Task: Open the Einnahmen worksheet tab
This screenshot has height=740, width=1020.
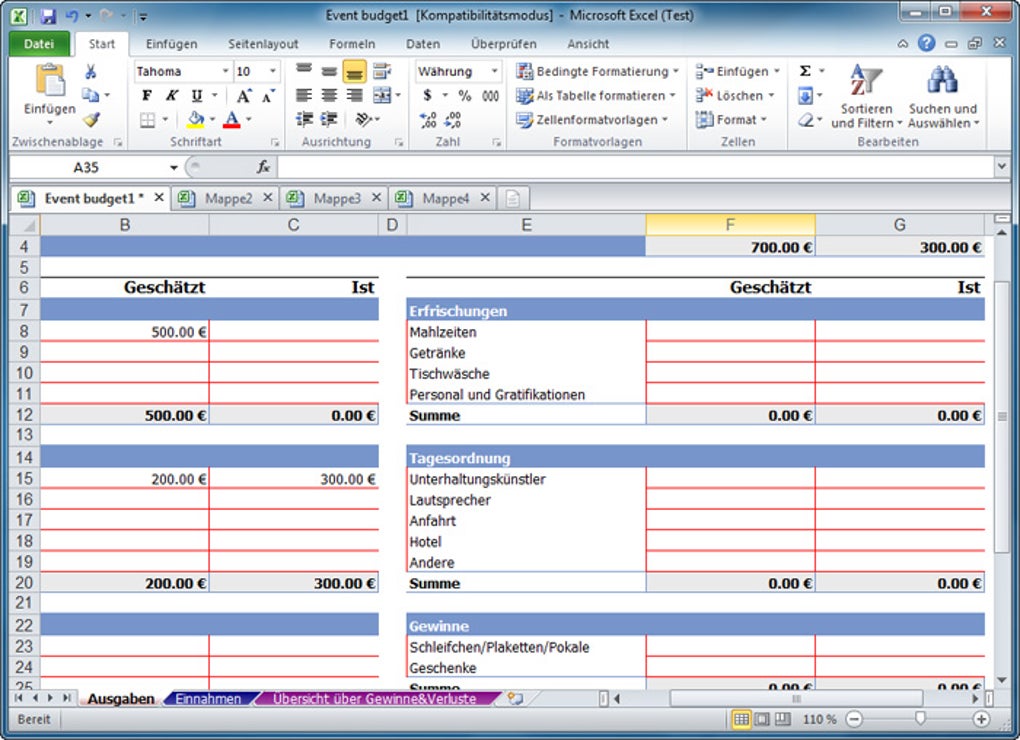Action: point(207,699)
